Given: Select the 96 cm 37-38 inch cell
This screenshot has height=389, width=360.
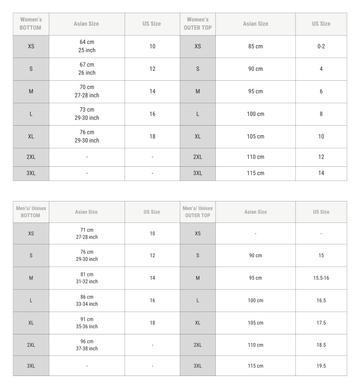Looking at the screenshot, I should tap(87, 345).
